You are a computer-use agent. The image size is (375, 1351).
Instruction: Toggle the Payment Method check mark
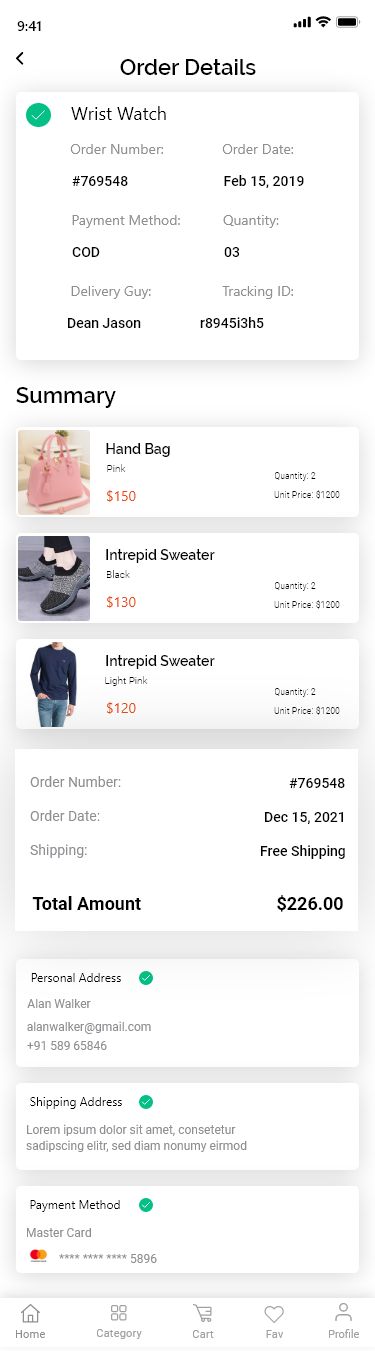pyautogui.click(x=146, y=1205)
